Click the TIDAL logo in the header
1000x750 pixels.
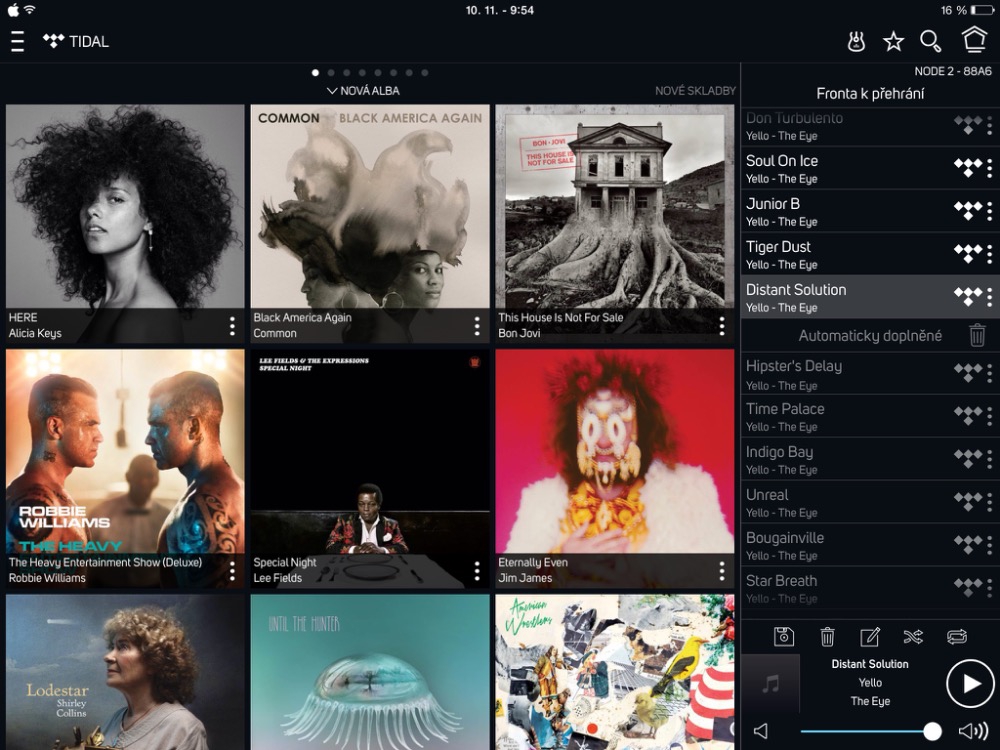tap(76, 41)
